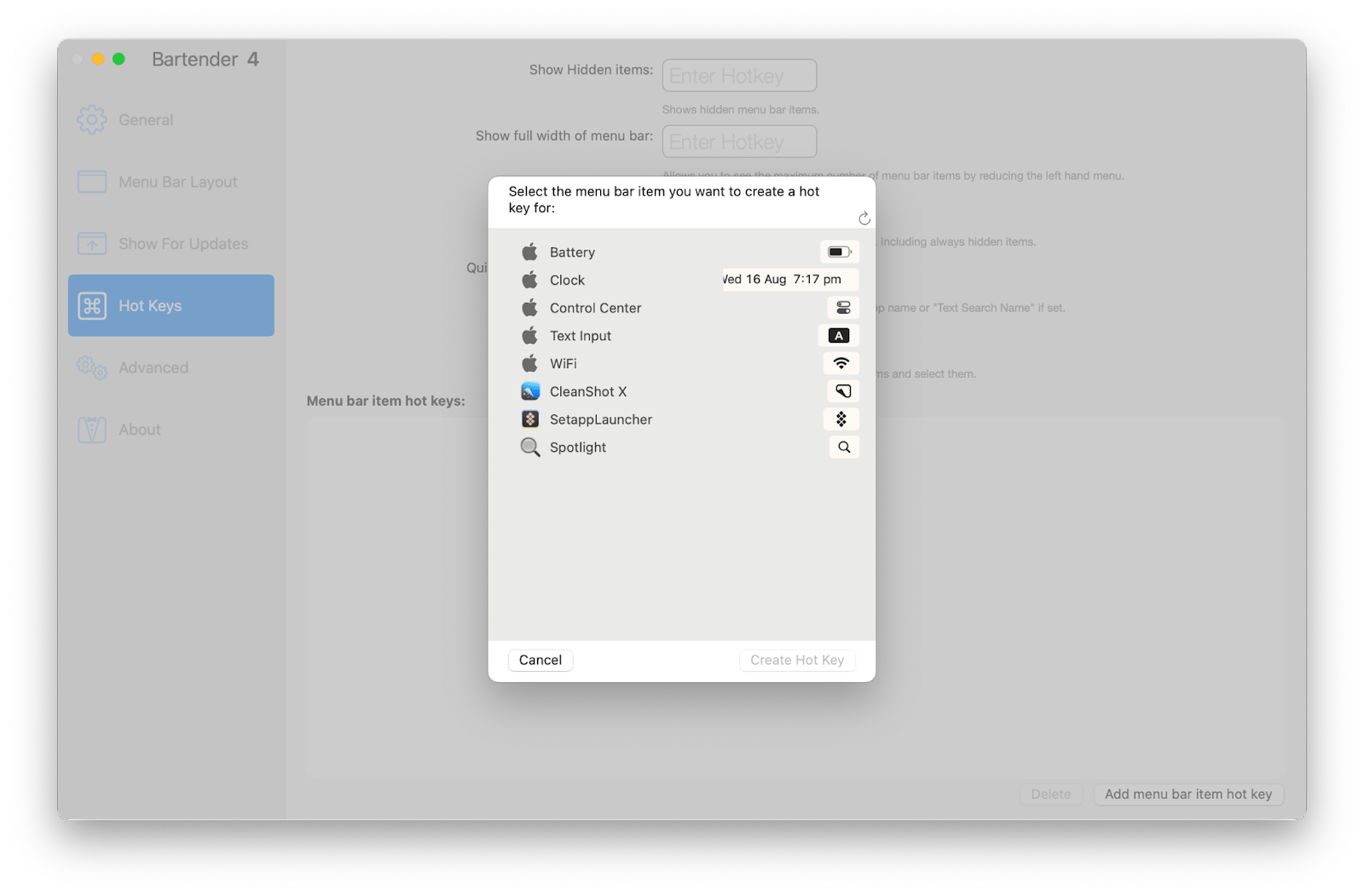
Task: Click the Apple logo beside Clock
Action: [530, 280]
